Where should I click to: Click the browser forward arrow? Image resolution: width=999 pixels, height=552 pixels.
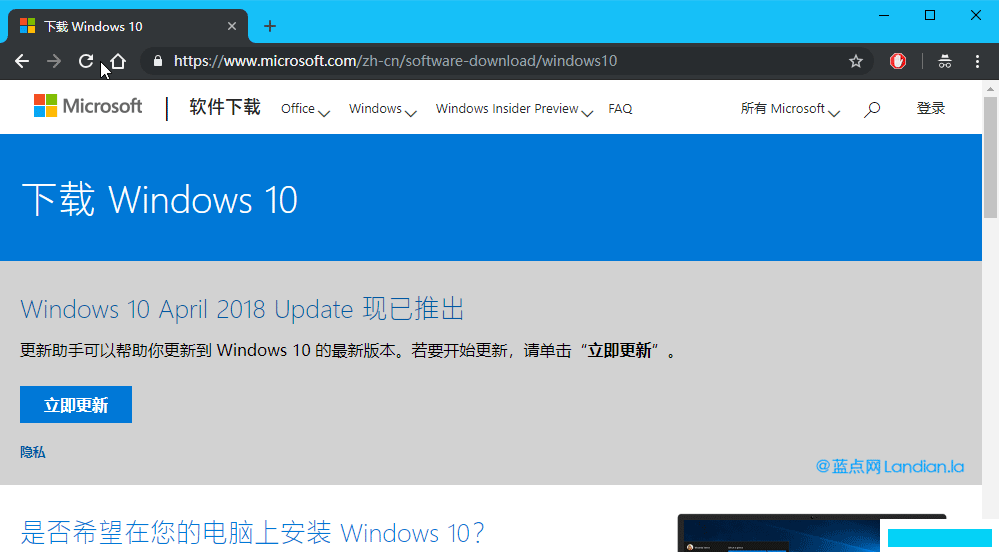pos(54,61)
